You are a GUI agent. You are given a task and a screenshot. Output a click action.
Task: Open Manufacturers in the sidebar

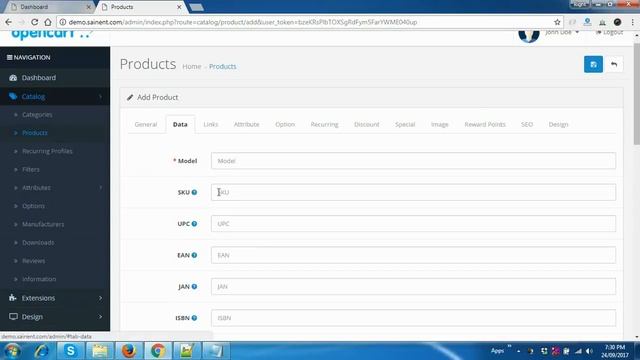[x=43, y=224]
